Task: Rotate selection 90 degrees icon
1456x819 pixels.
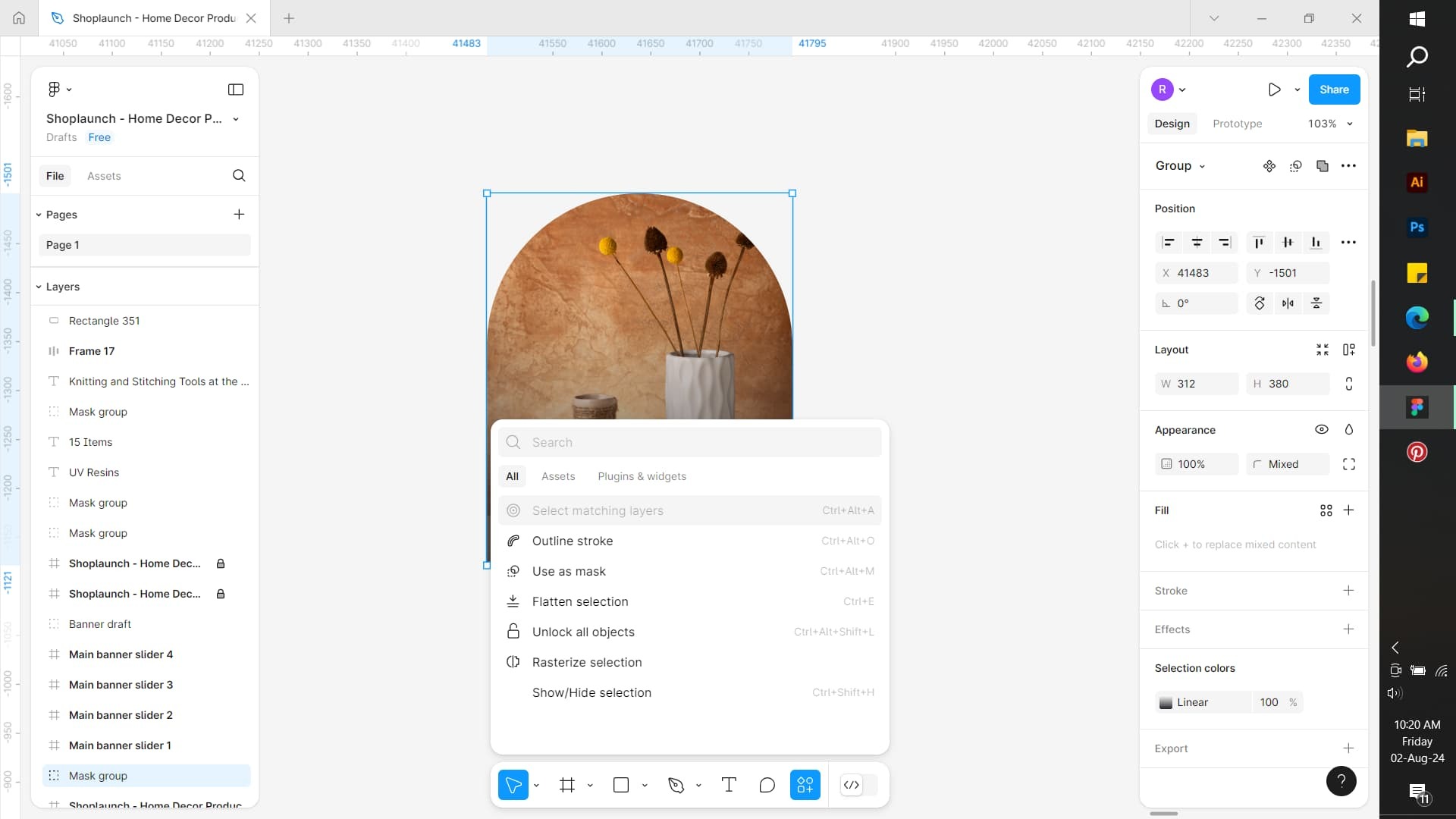Action: [1260, 303]
